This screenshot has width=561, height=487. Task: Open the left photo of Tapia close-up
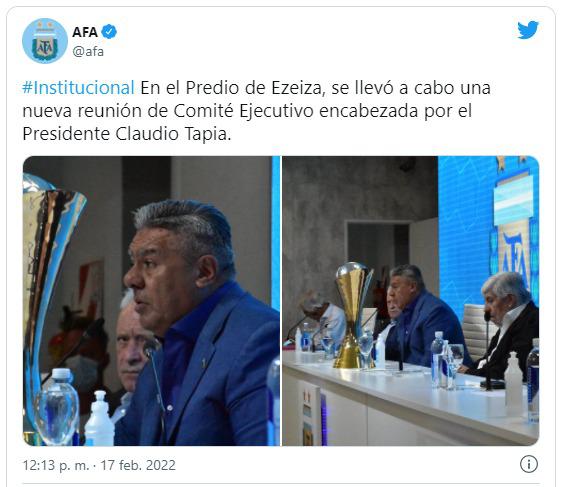(x=151, y=301)
